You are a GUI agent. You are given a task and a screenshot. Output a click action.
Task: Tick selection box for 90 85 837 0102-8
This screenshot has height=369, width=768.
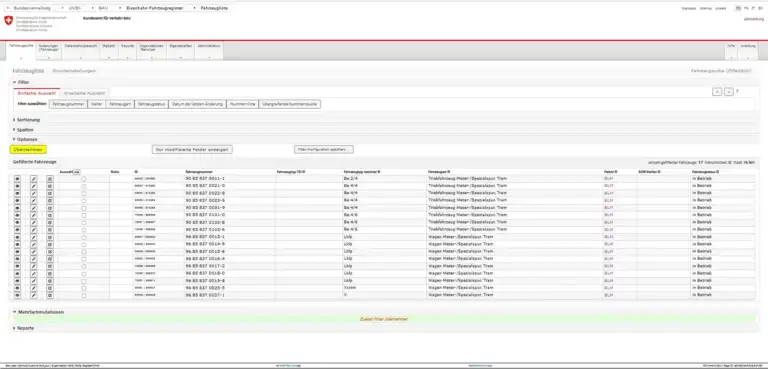[x=84, y=222]
